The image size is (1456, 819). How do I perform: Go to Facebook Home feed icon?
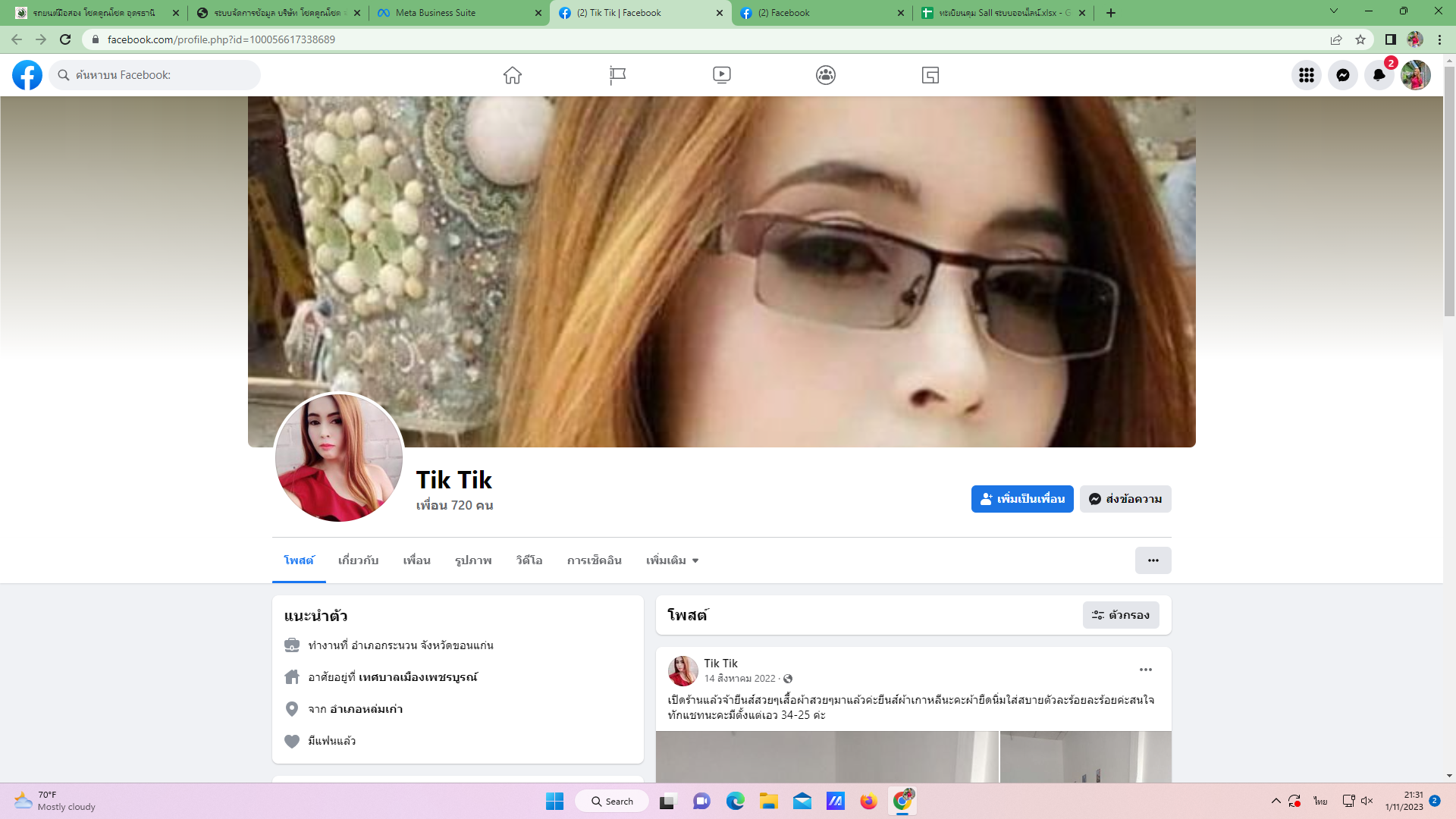coord(513,75)
